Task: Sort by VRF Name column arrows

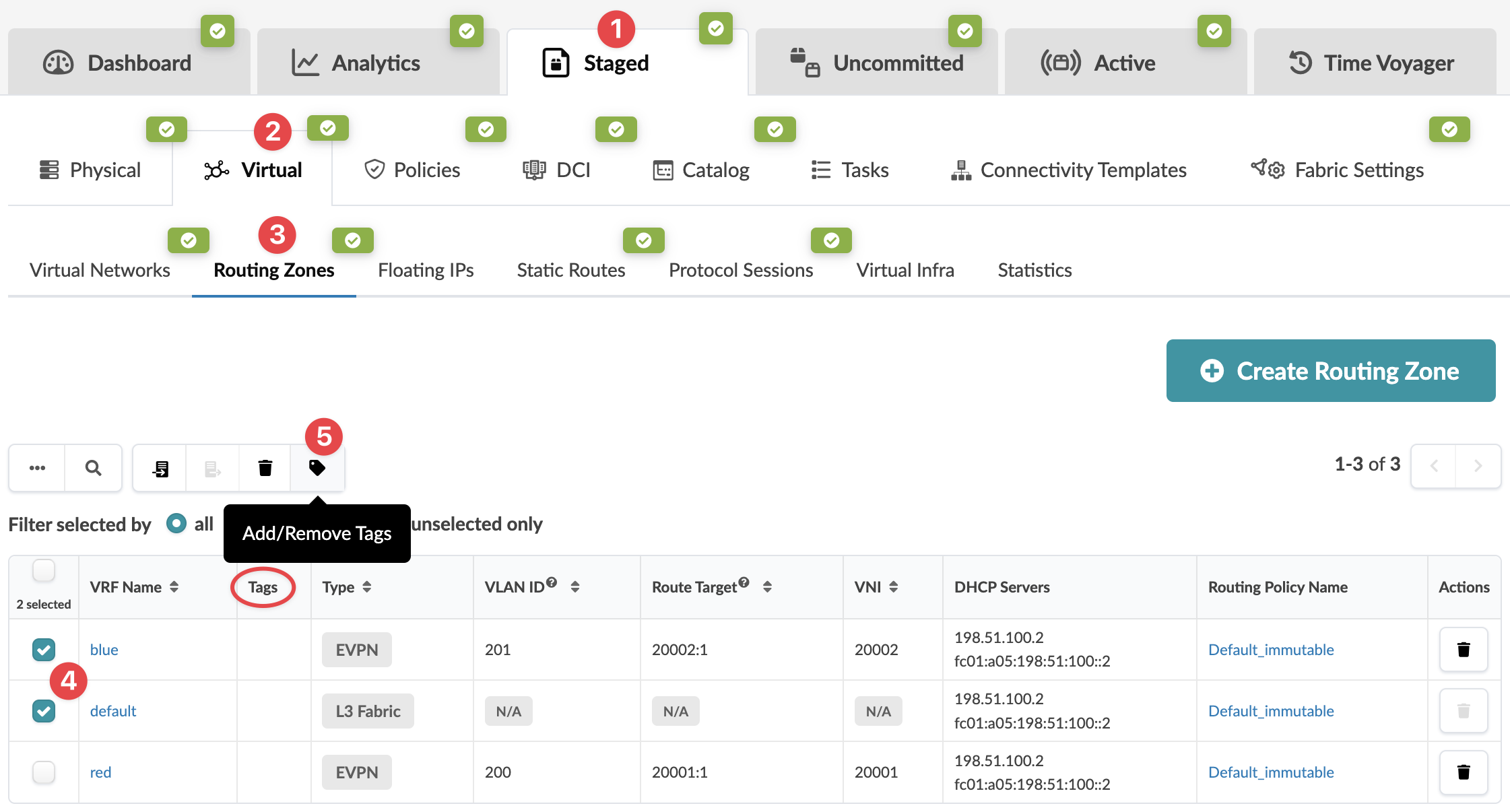Action: (174, 587)
